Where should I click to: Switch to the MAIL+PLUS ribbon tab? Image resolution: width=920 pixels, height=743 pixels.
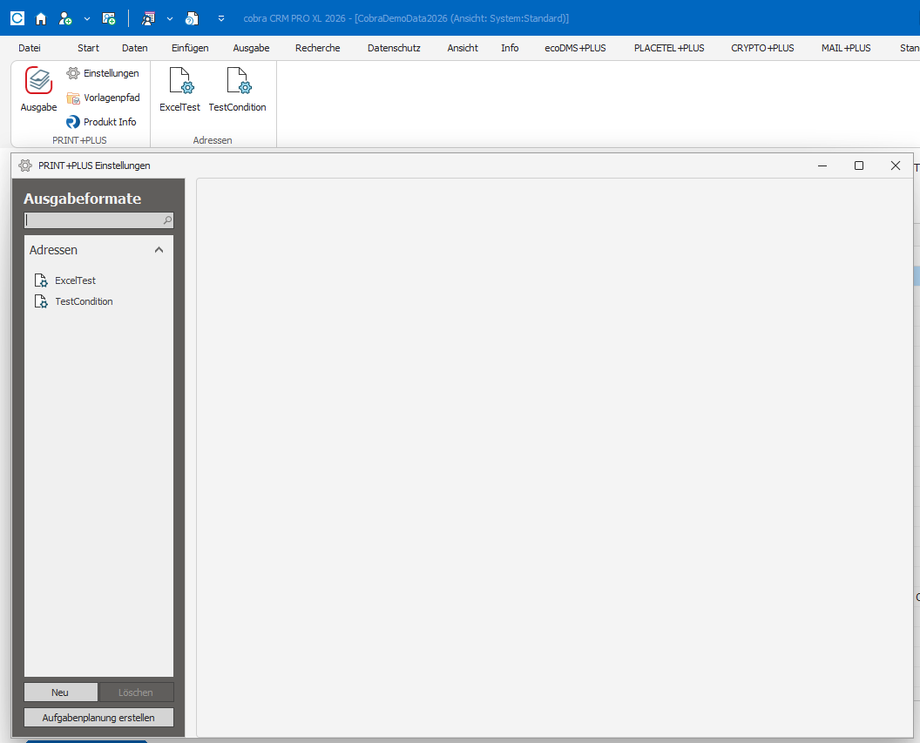845,48
